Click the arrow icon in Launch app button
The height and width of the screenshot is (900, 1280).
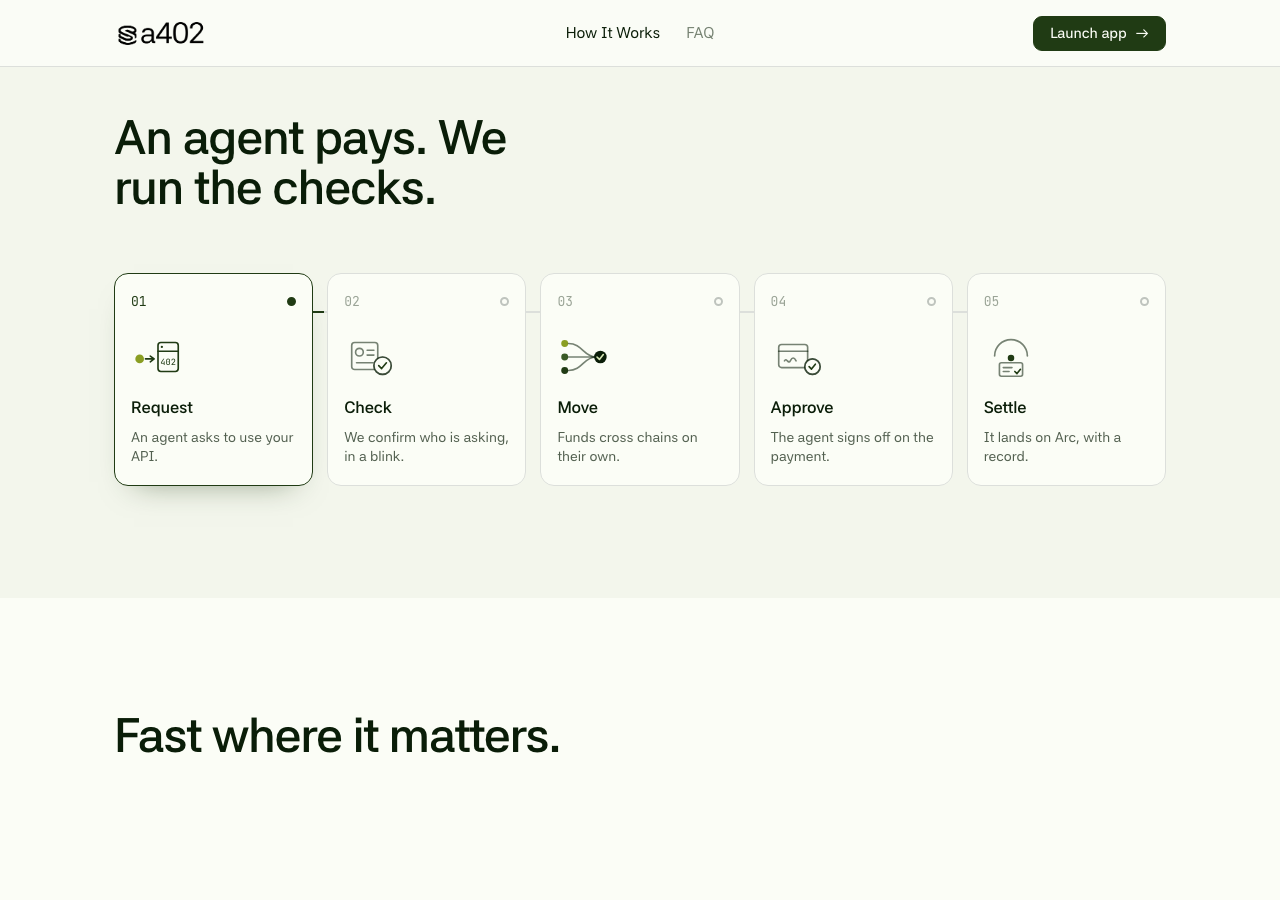click(1142, 33)
